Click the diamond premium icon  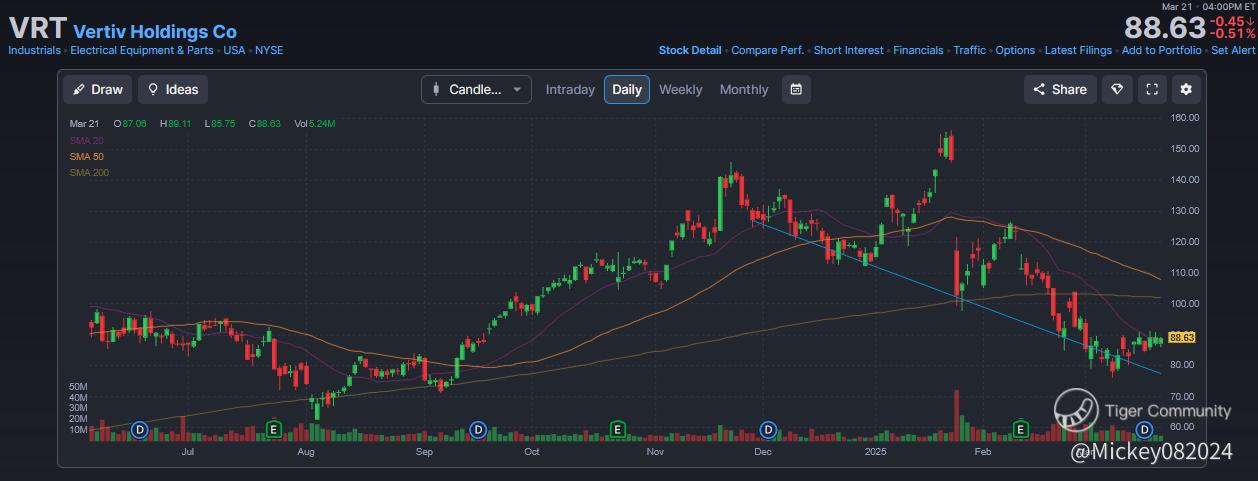click(x=1116, y=89)
